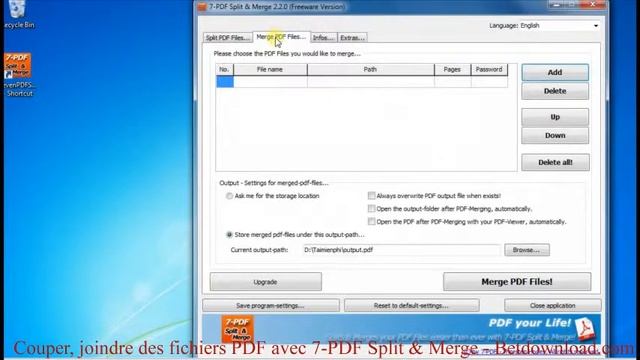Select the Merge PDF Files tab
Image resolution: width=640 pixels, height=360 pixels.
[281, 37]
